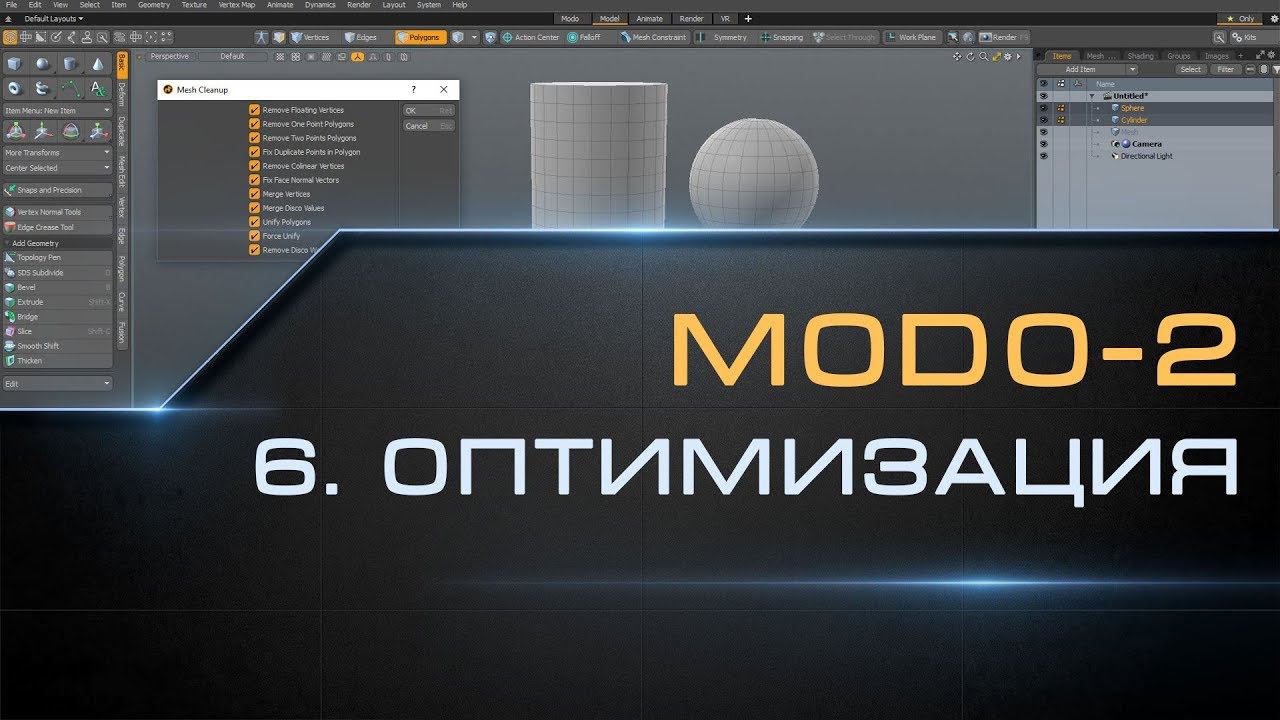Click the viewport zoom magnifier icon

click(x=983, y=56)
